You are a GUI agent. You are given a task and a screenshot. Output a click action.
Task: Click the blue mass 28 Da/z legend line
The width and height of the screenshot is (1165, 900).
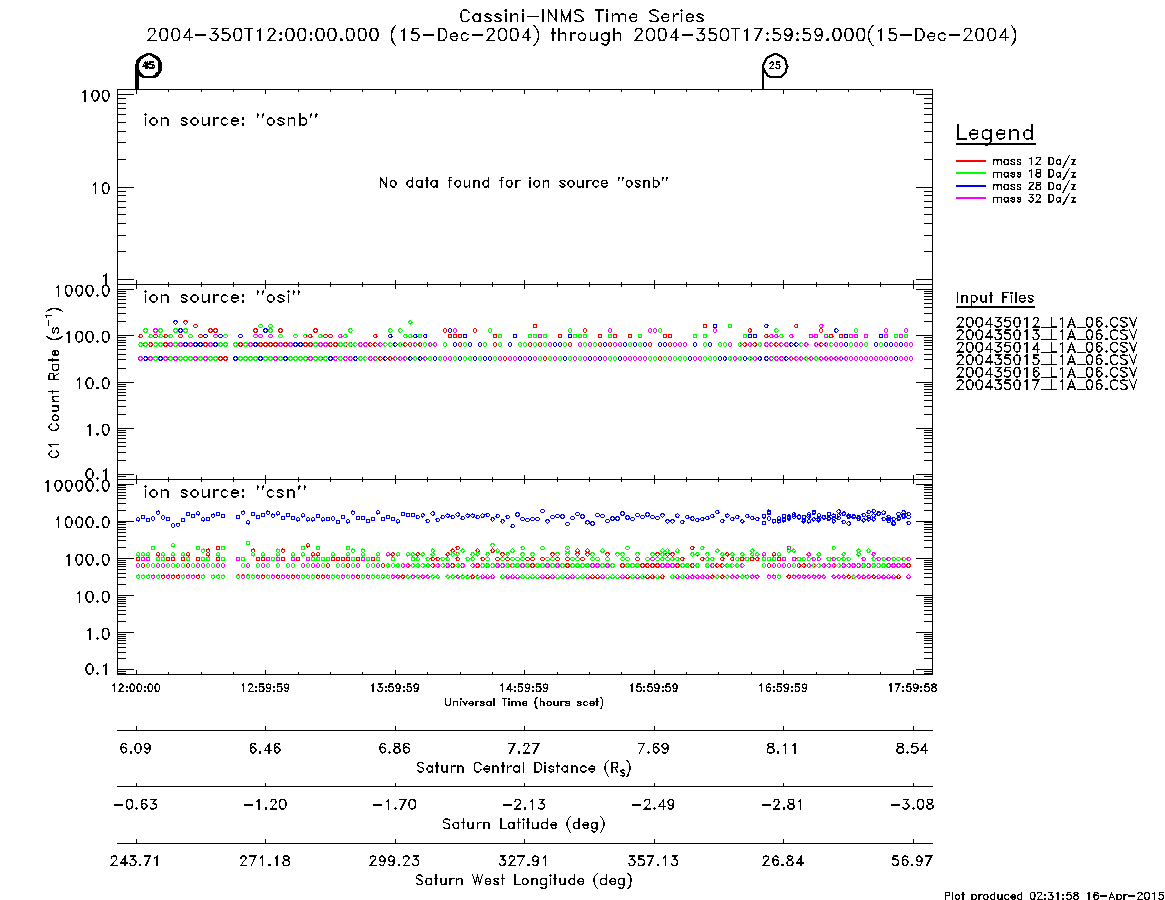click(x=970, y=187)
